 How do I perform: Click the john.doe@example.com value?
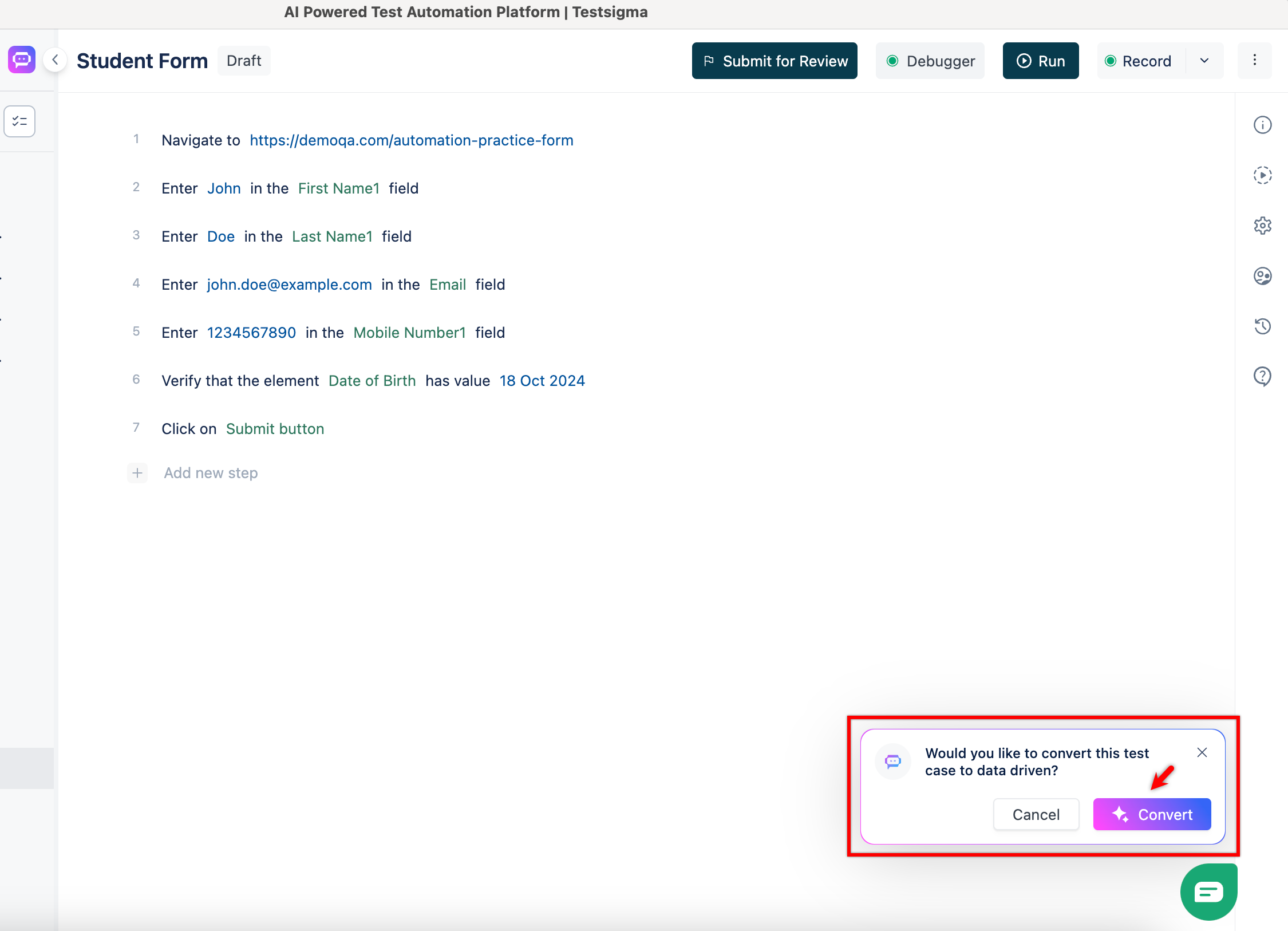[290, 285]
